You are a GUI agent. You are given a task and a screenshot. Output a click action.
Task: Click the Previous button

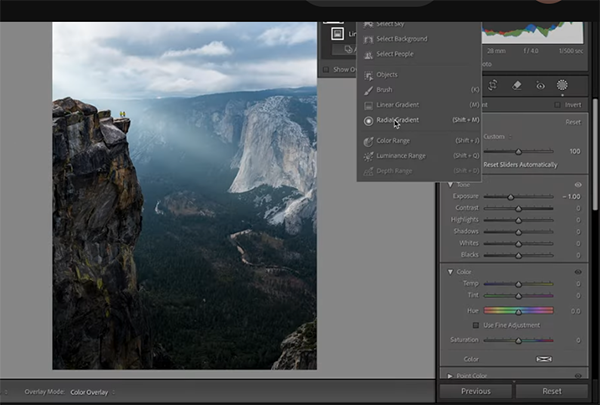(476, 391)
